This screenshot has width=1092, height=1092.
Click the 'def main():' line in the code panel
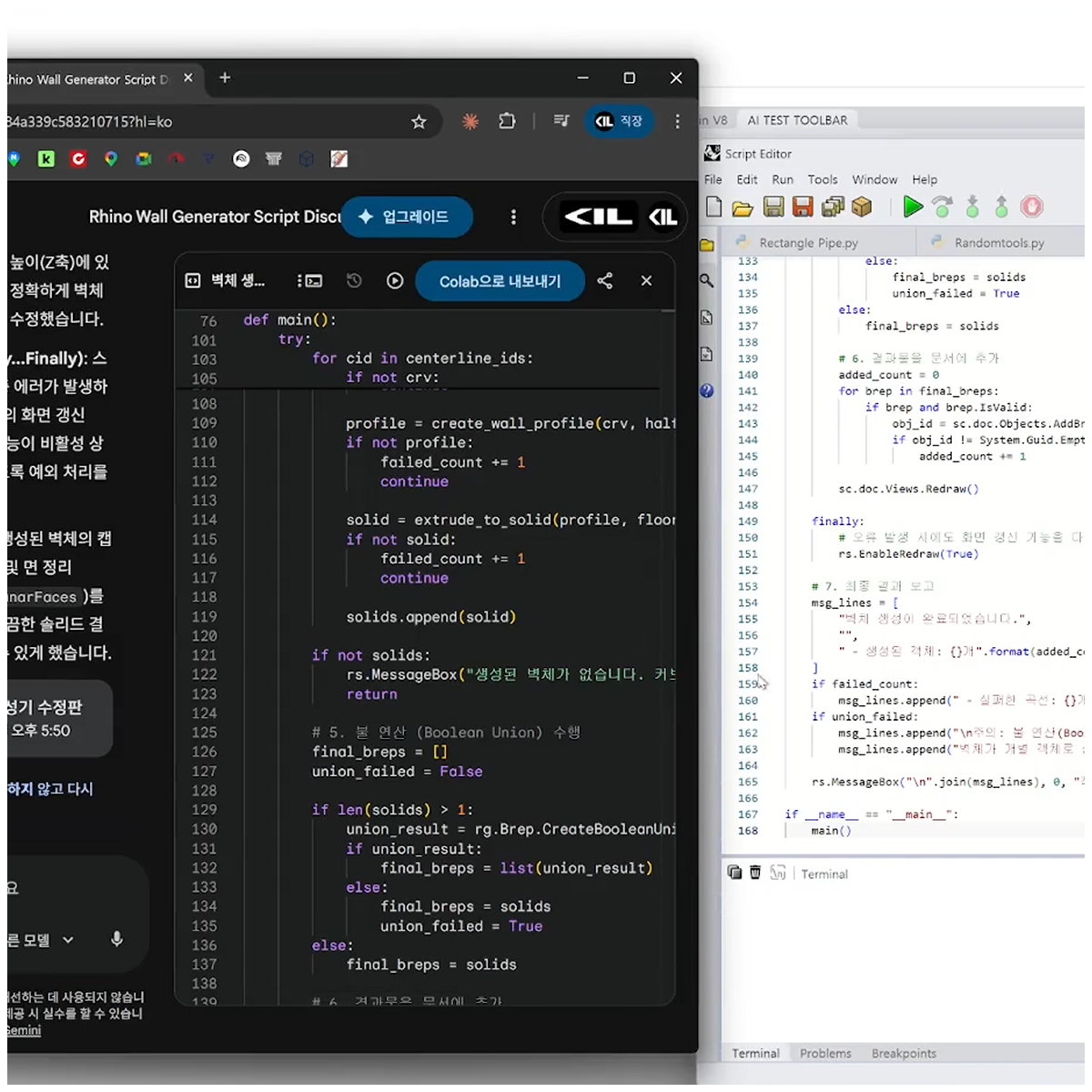(x=289, y=320)
